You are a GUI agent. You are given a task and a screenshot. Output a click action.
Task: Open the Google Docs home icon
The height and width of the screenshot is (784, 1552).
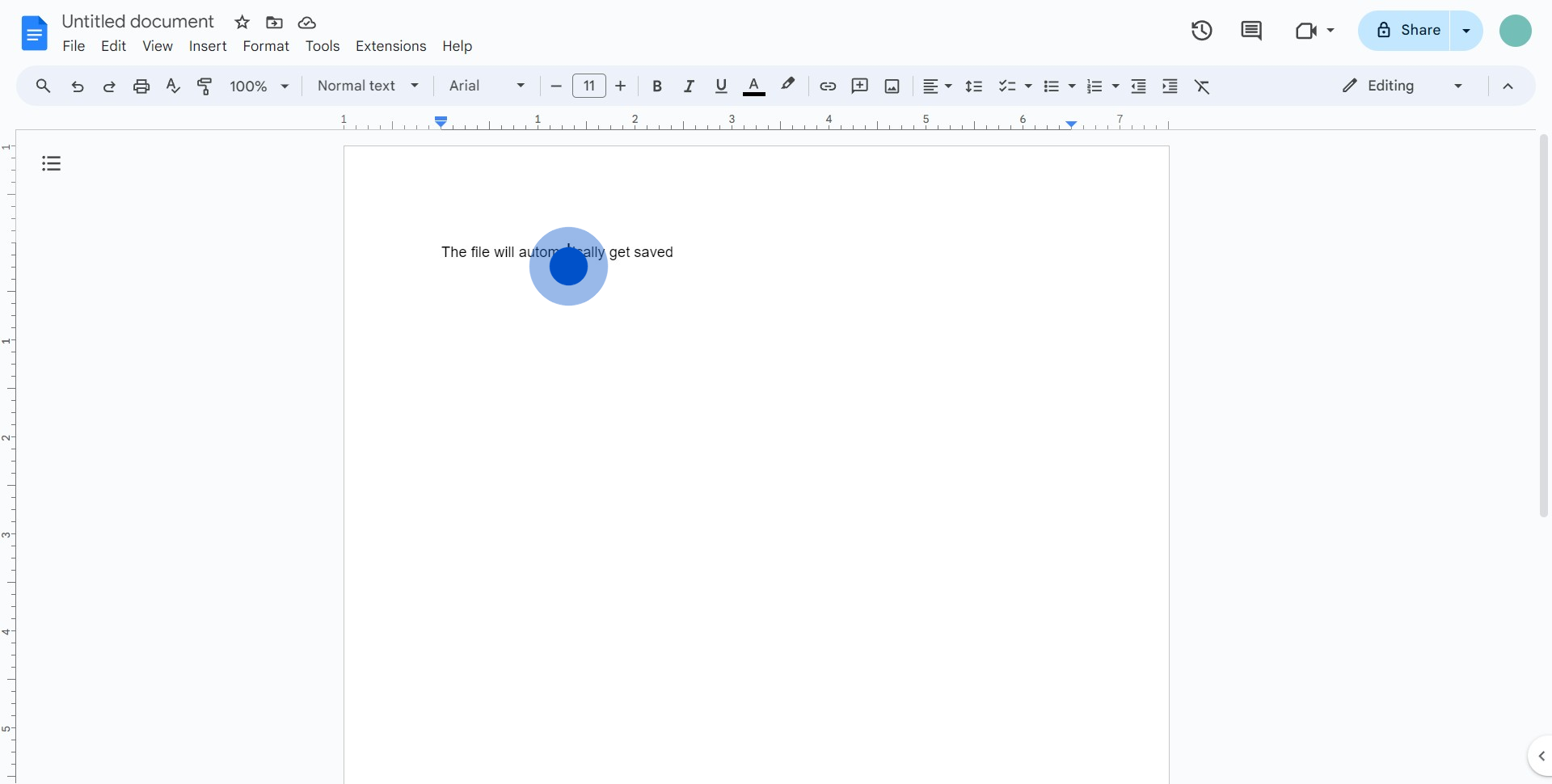34,33
